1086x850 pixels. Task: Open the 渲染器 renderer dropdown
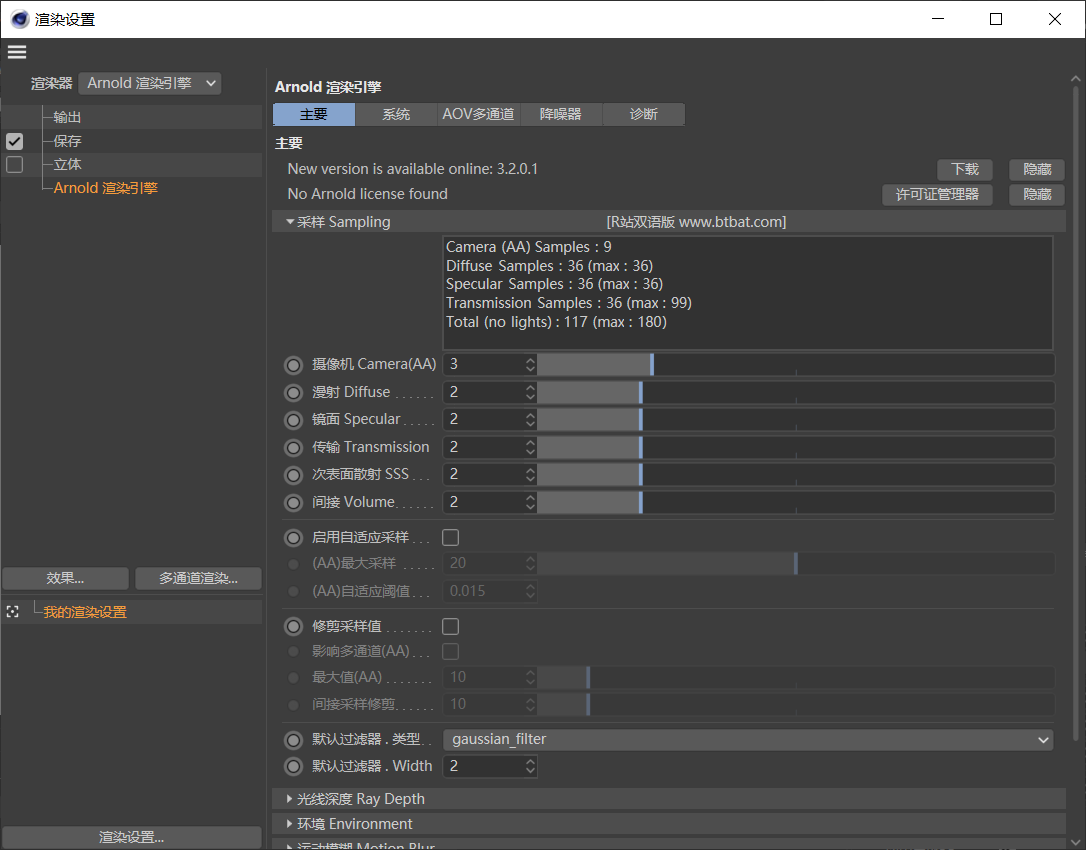(150, 84)
